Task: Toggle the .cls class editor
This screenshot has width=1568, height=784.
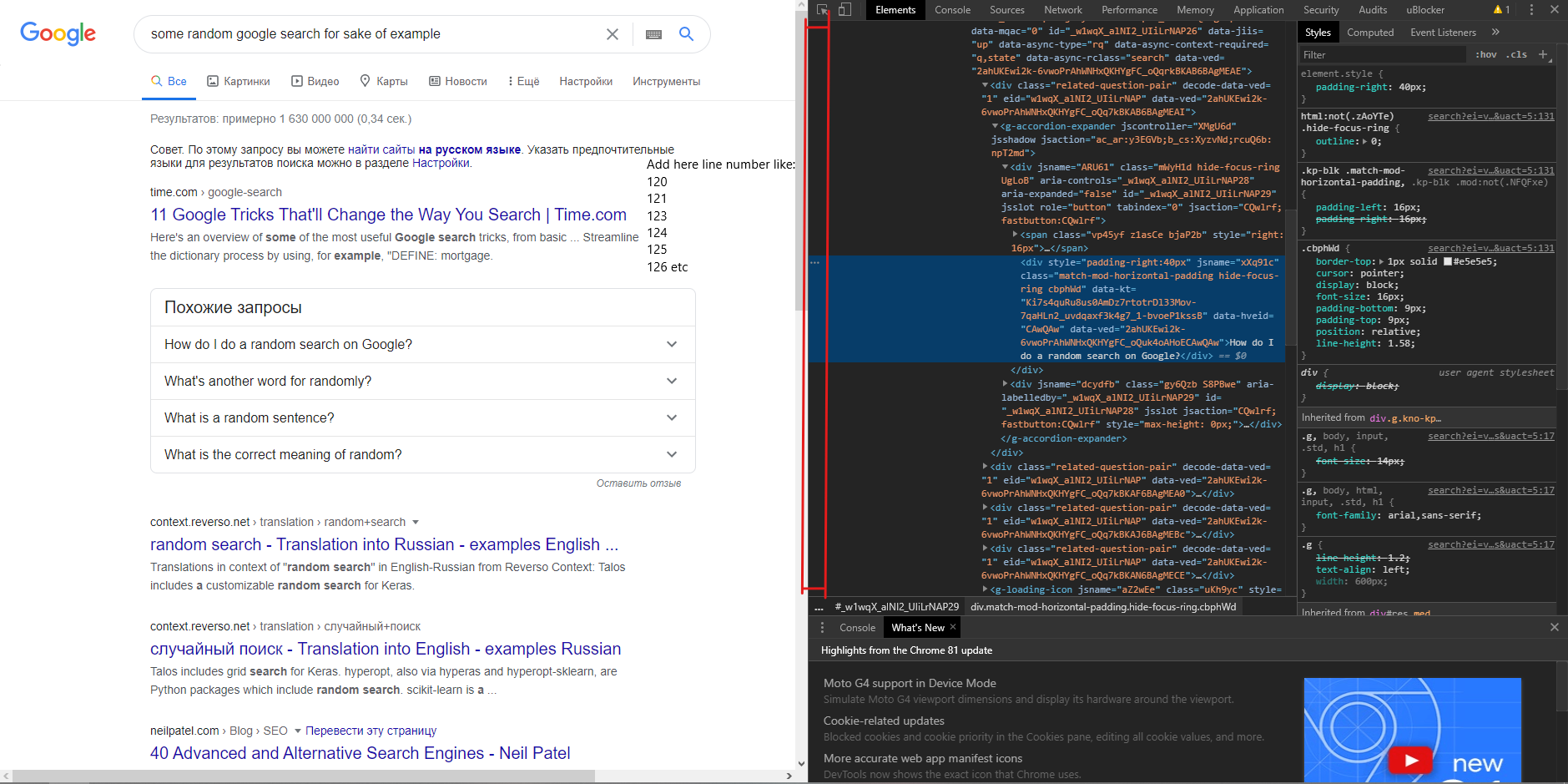Action: click(1518, 54)
